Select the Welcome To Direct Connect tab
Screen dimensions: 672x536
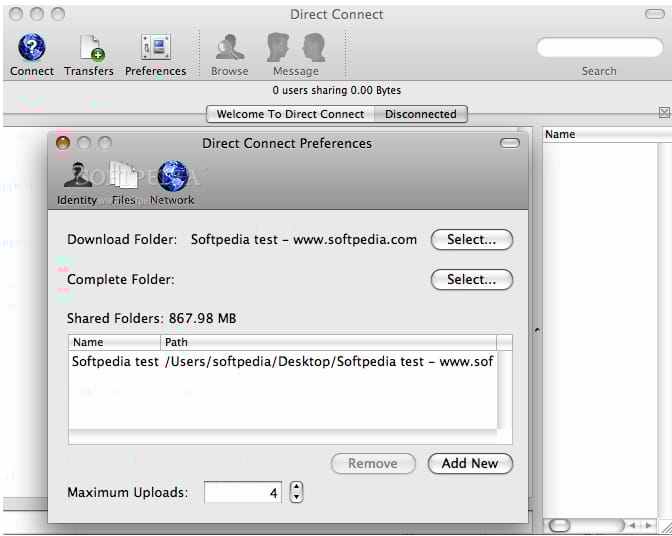(290, 114)
